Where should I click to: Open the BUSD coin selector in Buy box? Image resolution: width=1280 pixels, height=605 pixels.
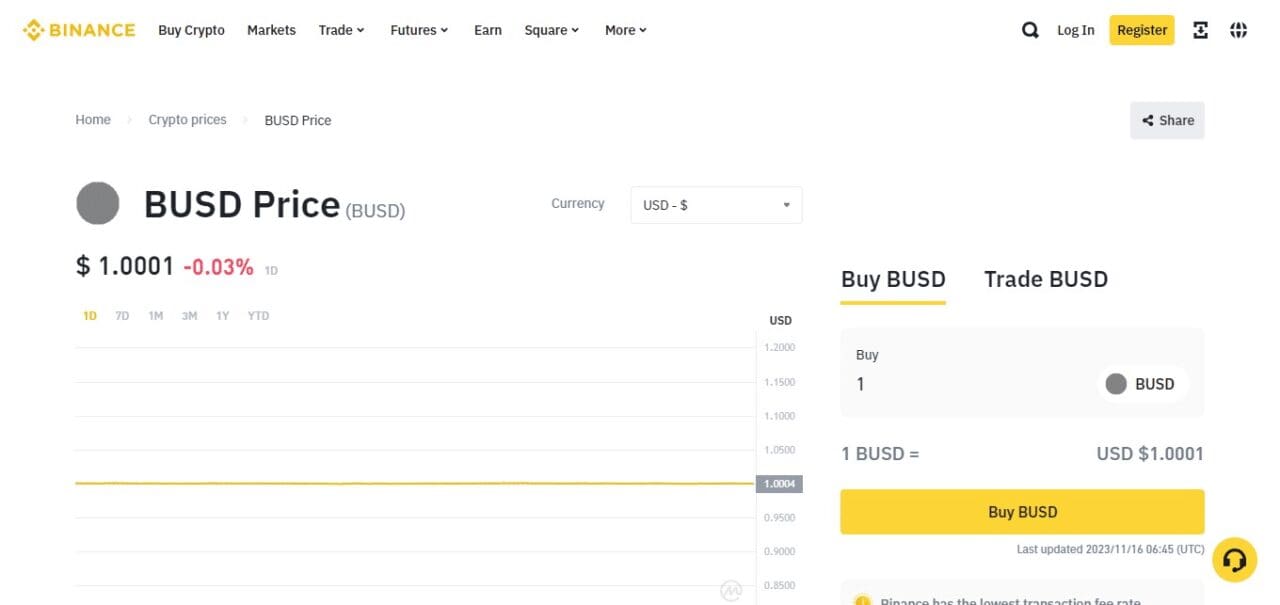click(1141, 384)
